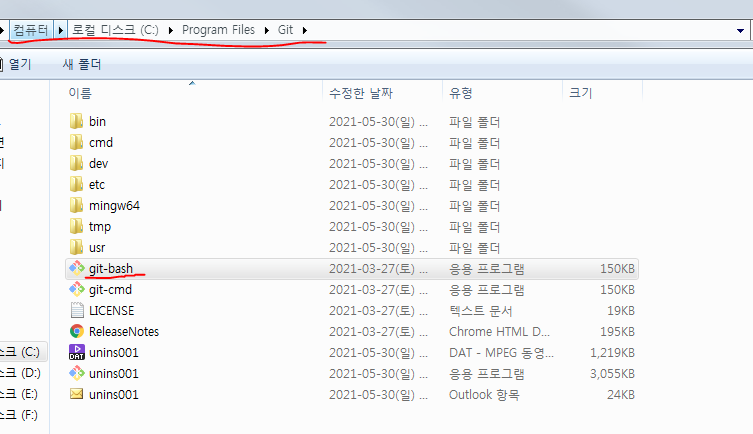Click the tmp folder icon
This screenshot has height=434, width=753.
click(x=76, y=227)
